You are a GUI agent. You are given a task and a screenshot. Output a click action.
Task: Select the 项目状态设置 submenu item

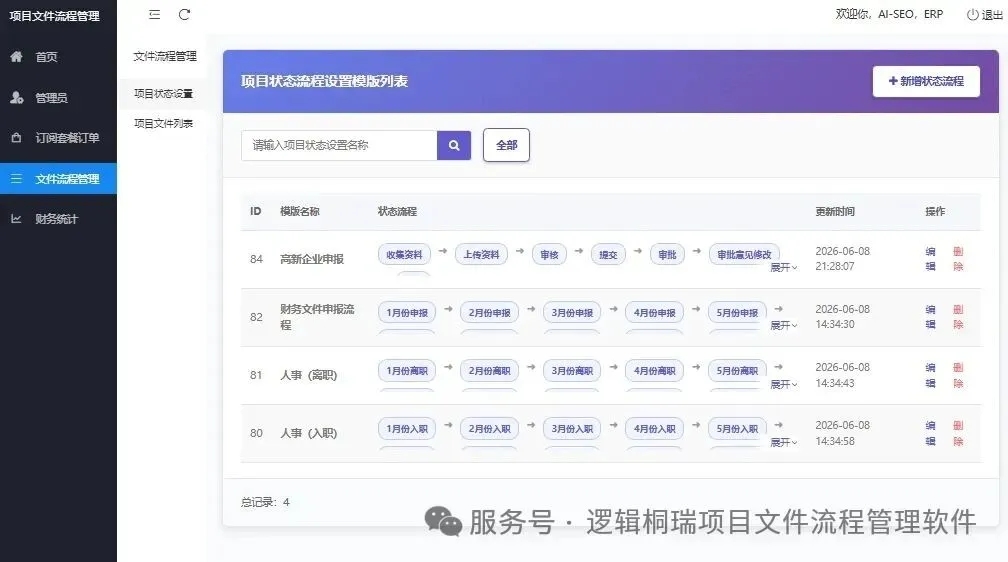(163, 94)
